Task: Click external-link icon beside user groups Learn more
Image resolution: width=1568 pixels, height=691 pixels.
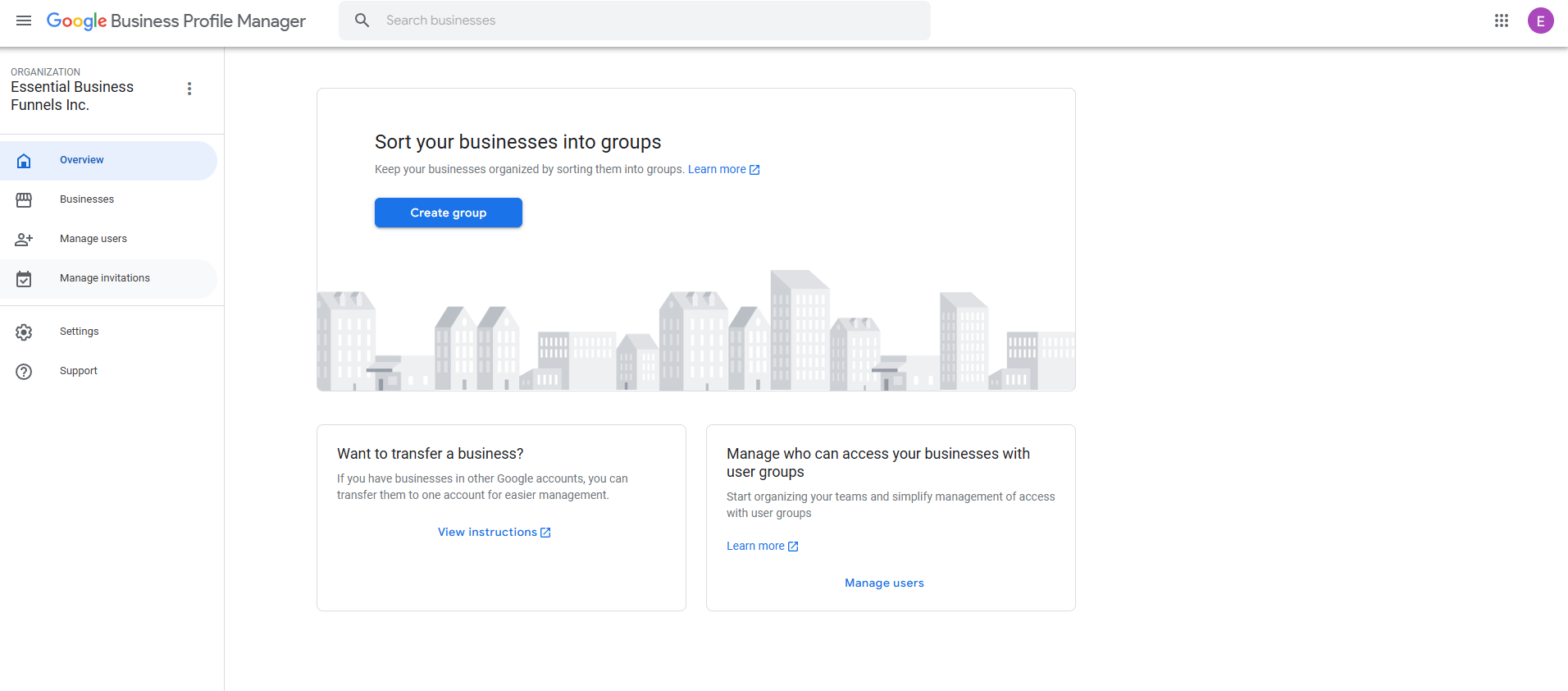Action: (x=793, y=547)
